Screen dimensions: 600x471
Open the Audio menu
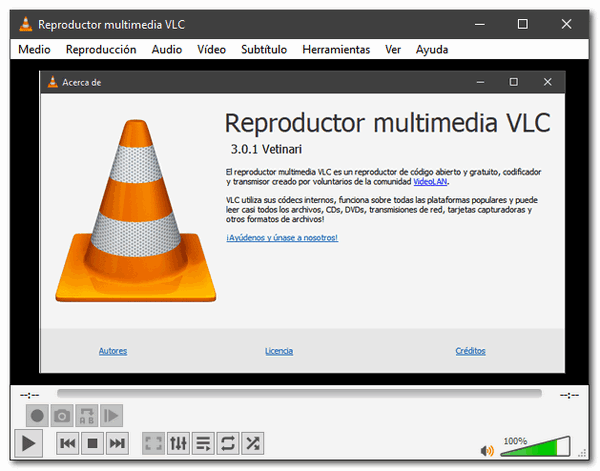coord(167,49)
